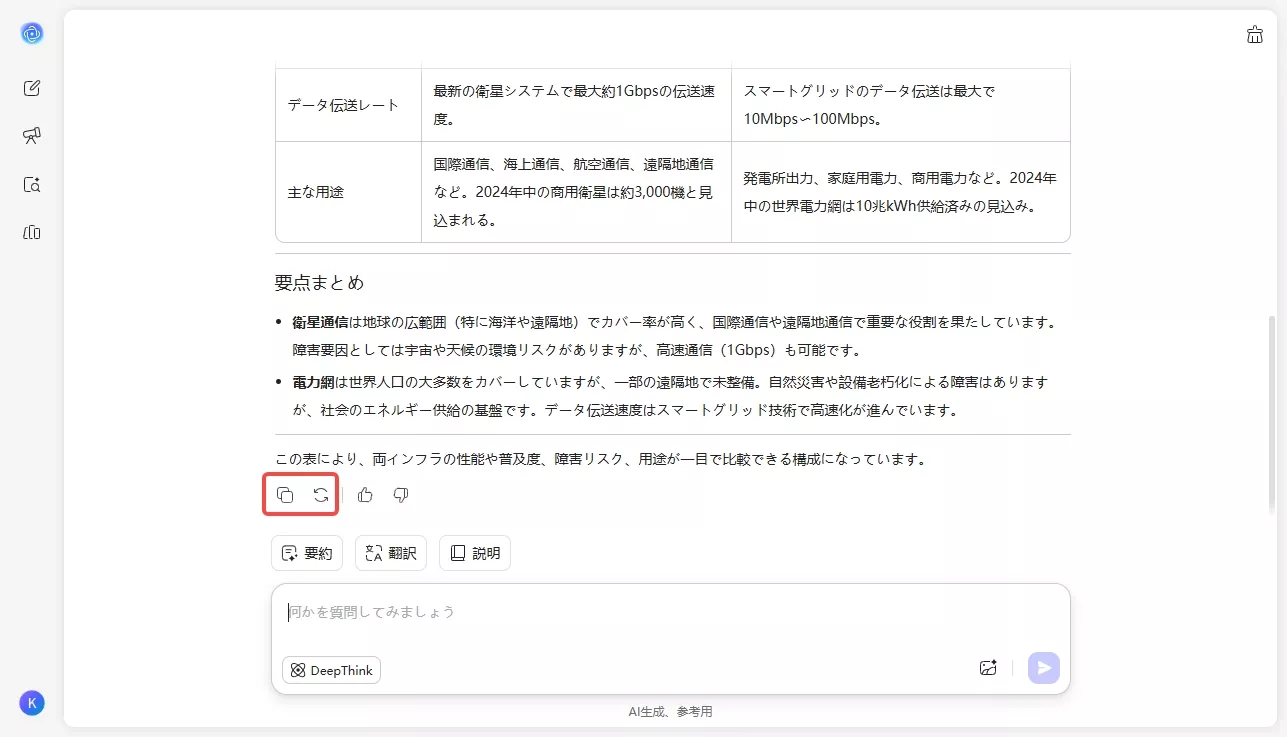Rate the response with thumbs down

[400, 494]
